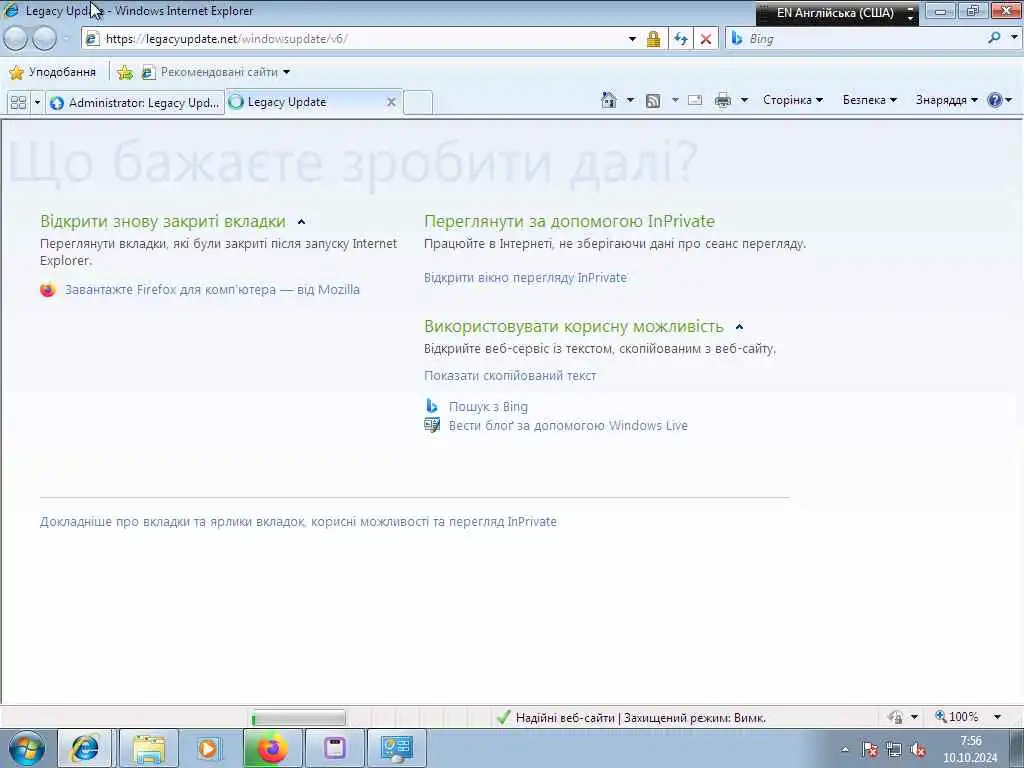
Task: Open EN language bar indicator
Action: click(835, 12)
